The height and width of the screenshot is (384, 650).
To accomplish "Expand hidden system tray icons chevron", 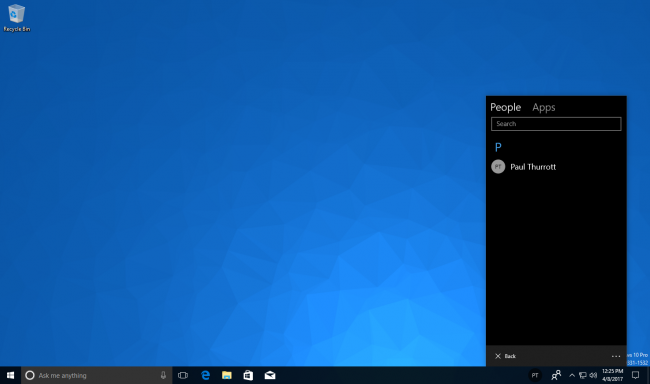I will tap(572, 375).
